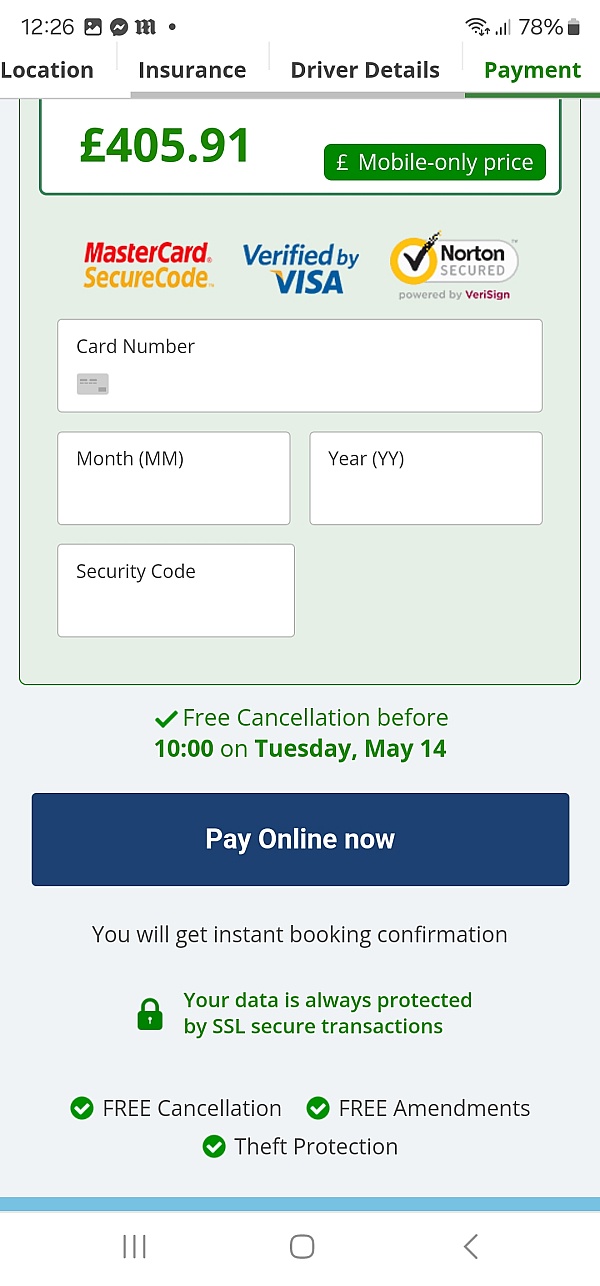Viewport: 600px width, 1286px height.
Task: Click the checkmark beside Free Cancellation notice
Action: [166, 717]
